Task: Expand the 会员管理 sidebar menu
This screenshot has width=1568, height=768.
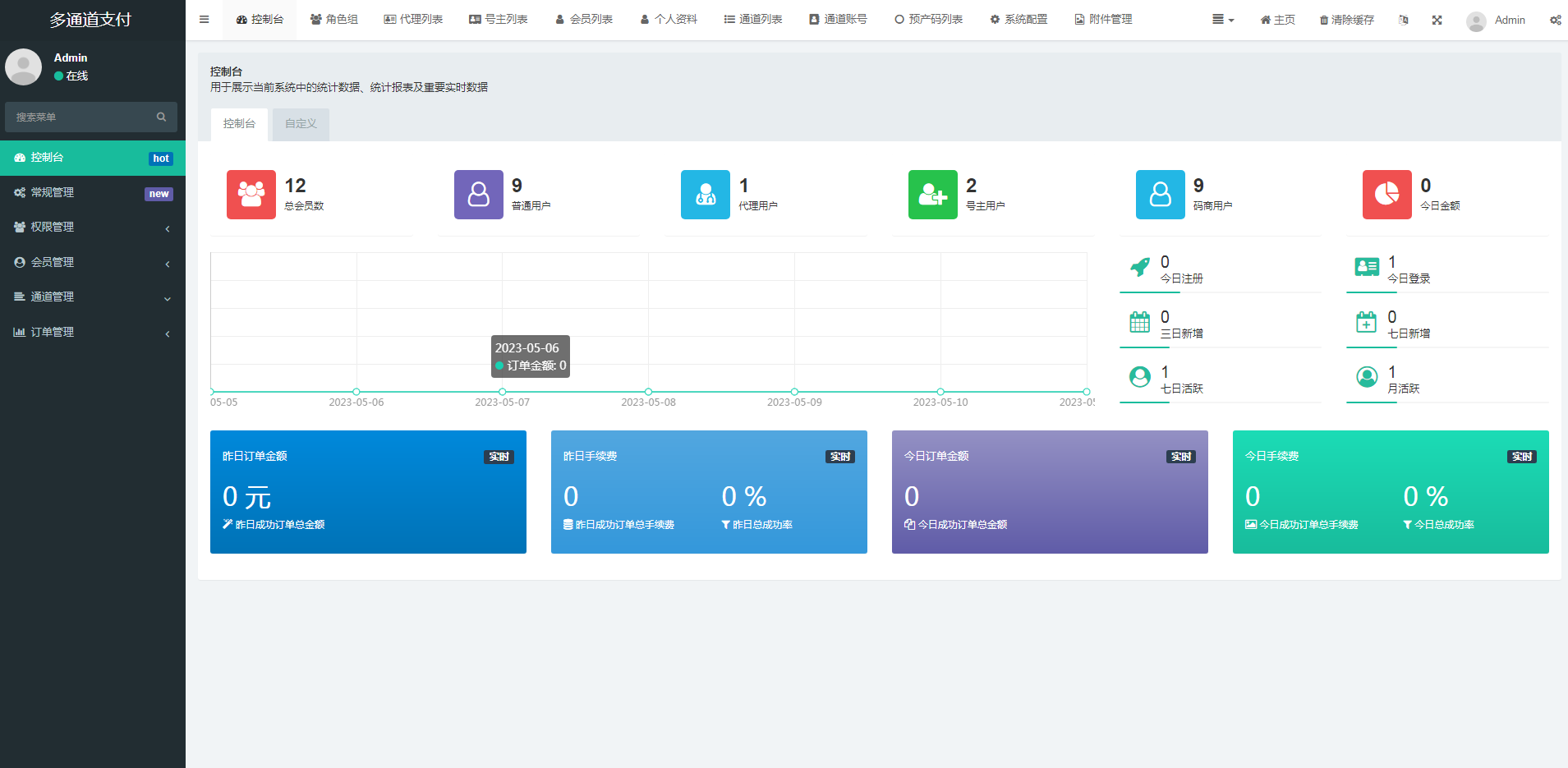Action: (x=92, y=263)
